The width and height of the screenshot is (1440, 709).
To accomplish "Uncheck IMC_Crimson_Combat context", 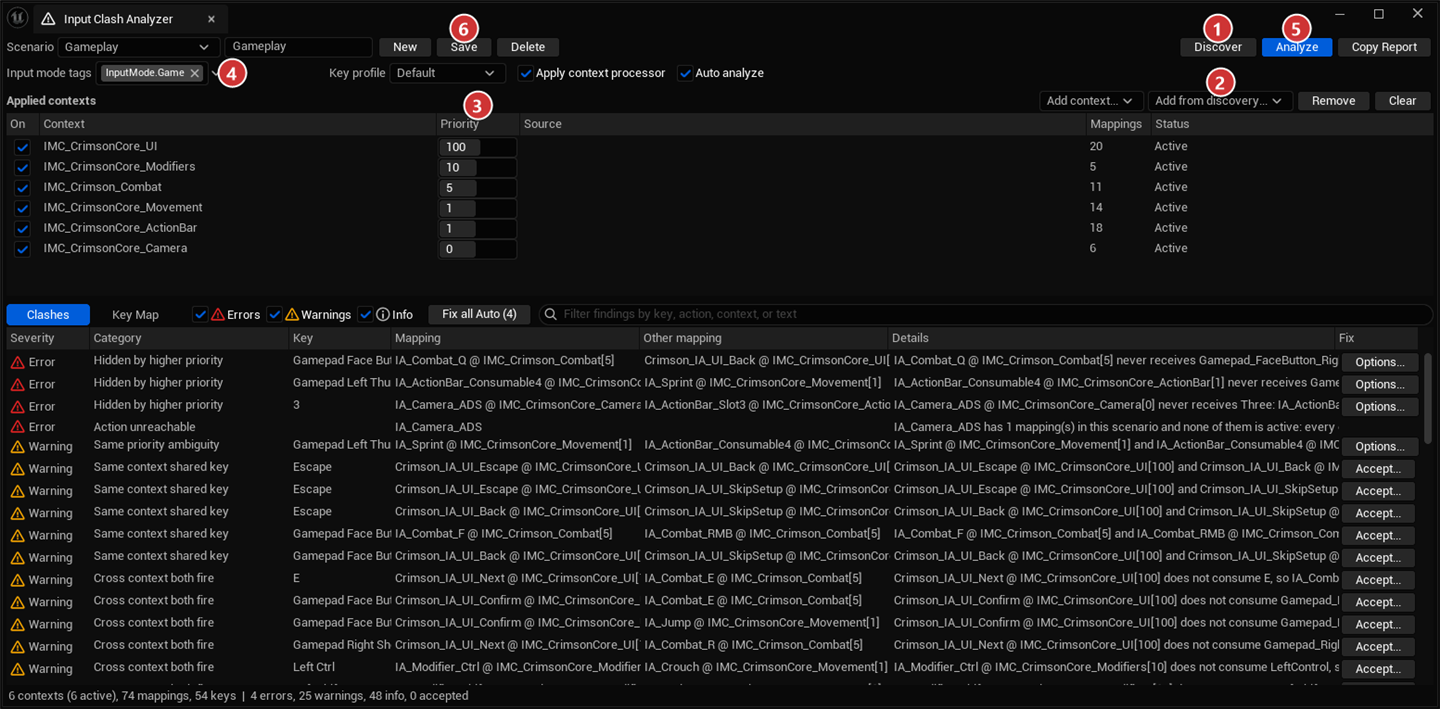I will click(x=22, y=188).
